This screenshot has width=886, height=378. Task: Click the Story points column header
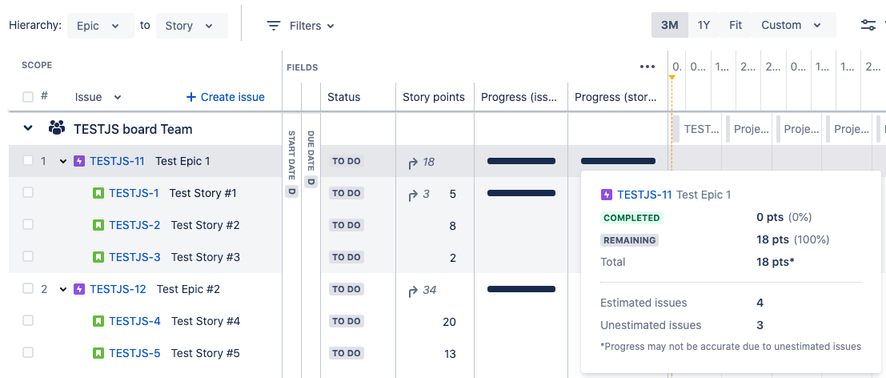click(x=433, y=97)
